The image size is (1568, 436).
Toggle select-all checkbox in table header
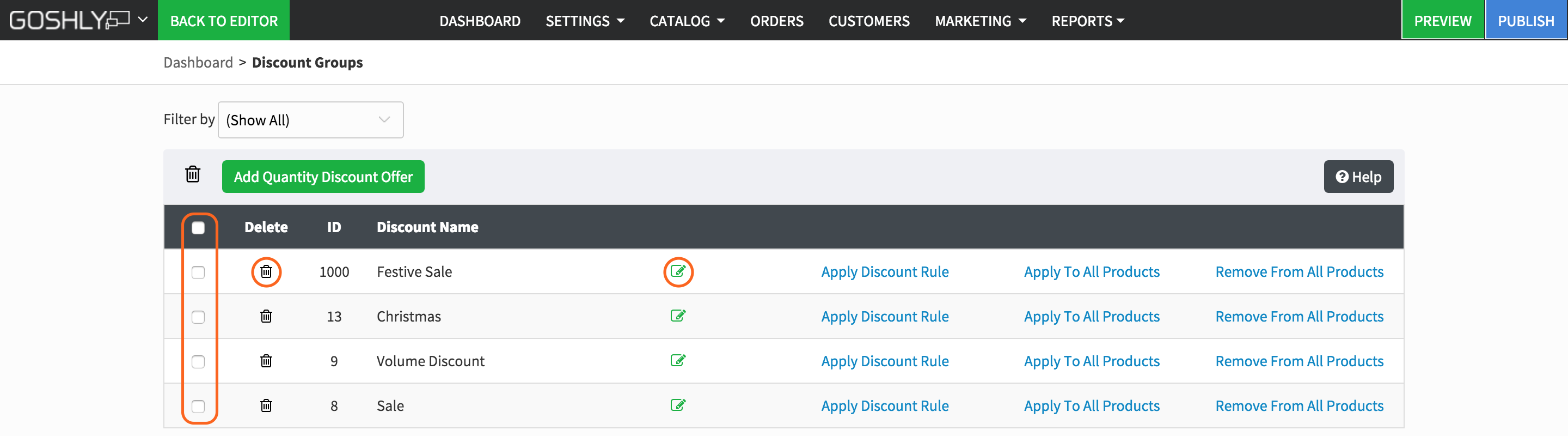(198, 228)
